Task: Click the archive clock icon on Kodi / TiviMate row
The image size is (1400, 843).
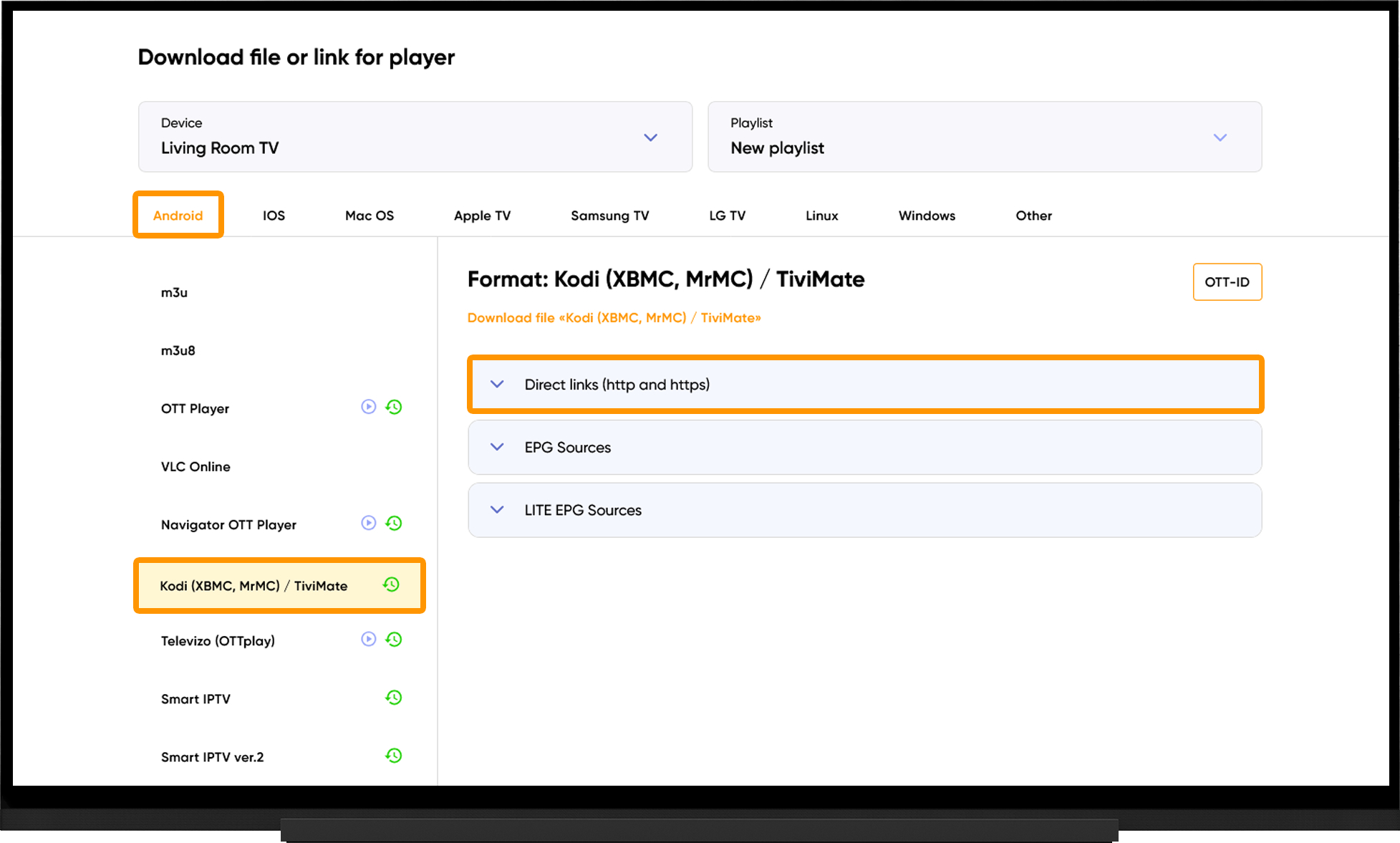Action: [x=391, y=584]
